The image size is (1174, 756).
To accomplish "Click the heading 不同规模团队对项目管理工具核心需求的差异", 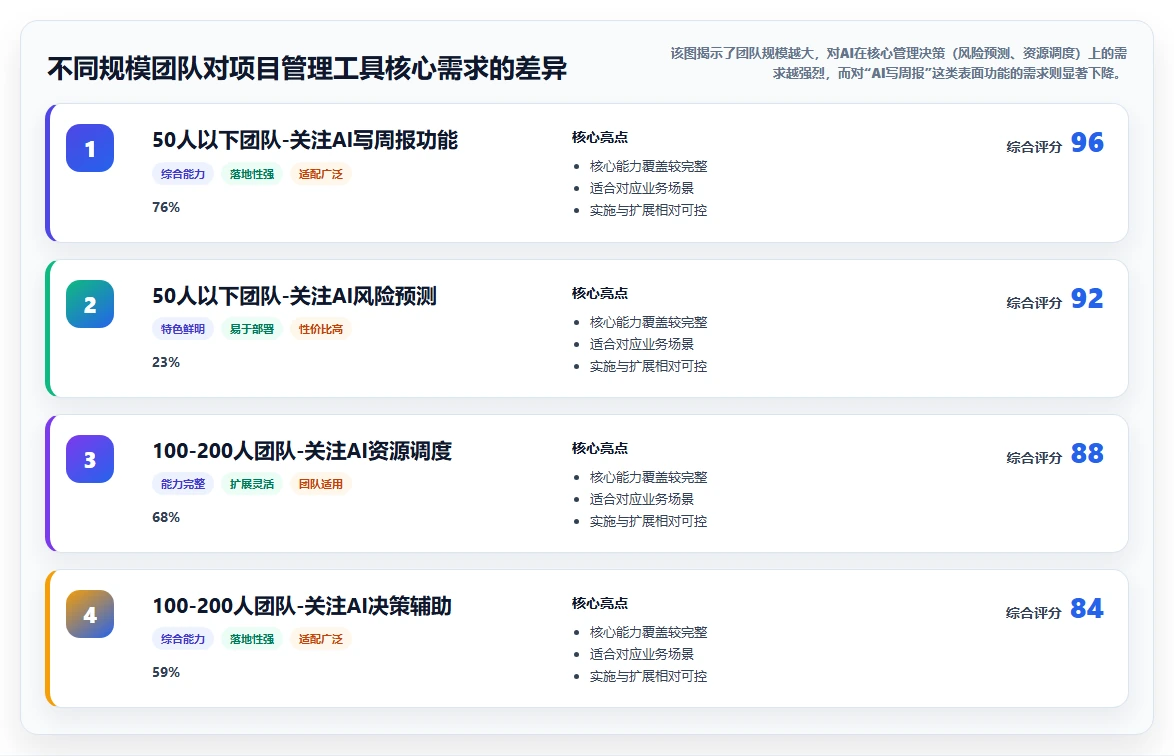I will click(307, 68).
